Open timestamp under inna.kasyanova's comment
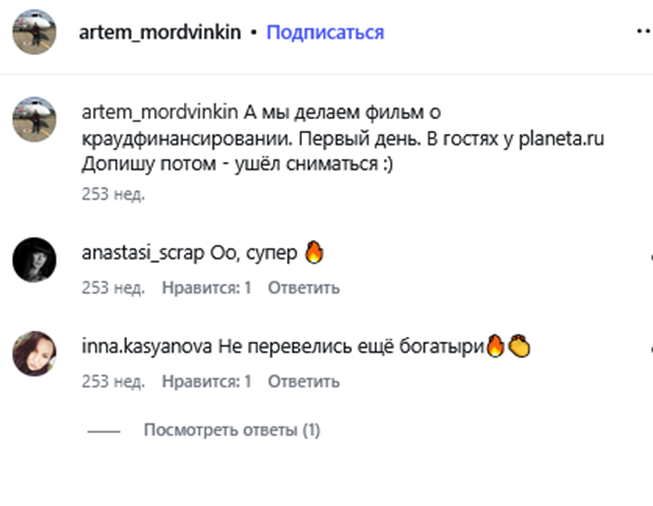Viewport: 653px width, 506px height. click(113, 381)
